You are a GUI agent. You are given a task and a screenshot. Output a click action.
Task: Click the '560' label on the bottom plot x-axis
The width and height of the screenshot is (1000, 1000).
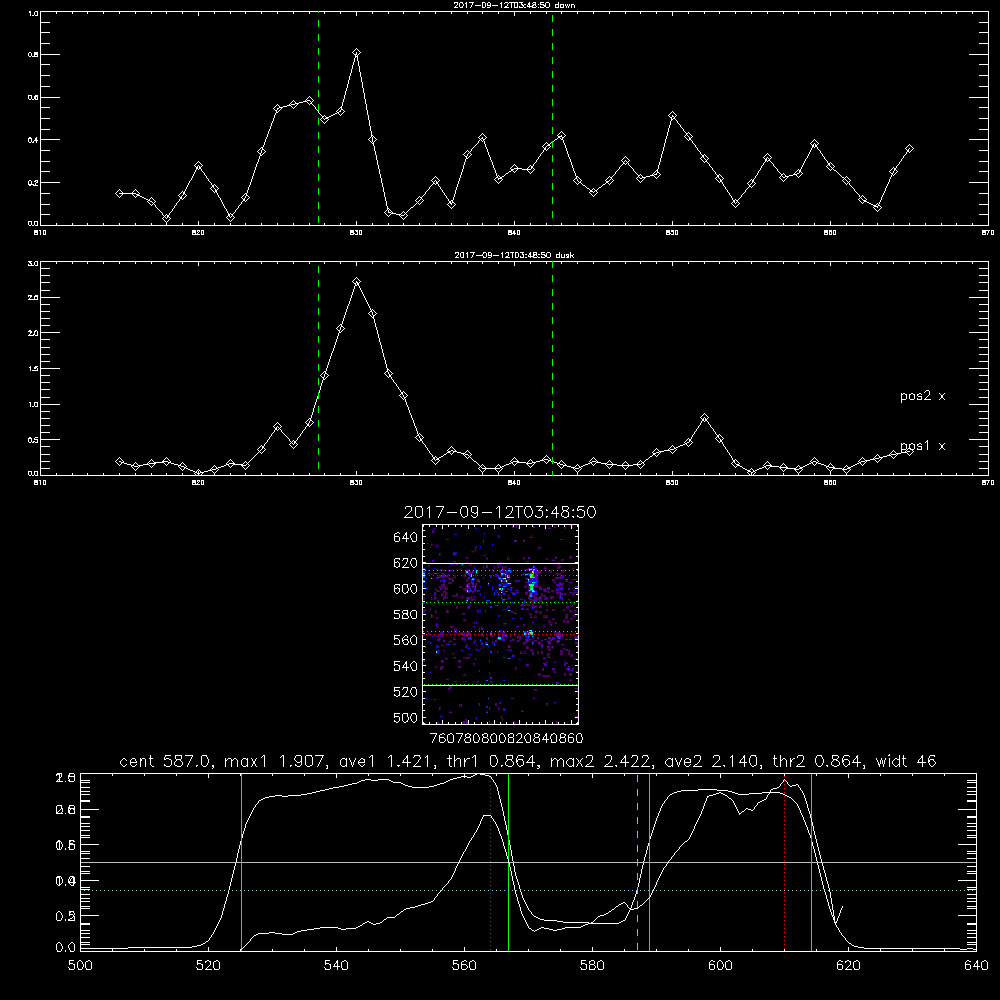pos(464,966)
